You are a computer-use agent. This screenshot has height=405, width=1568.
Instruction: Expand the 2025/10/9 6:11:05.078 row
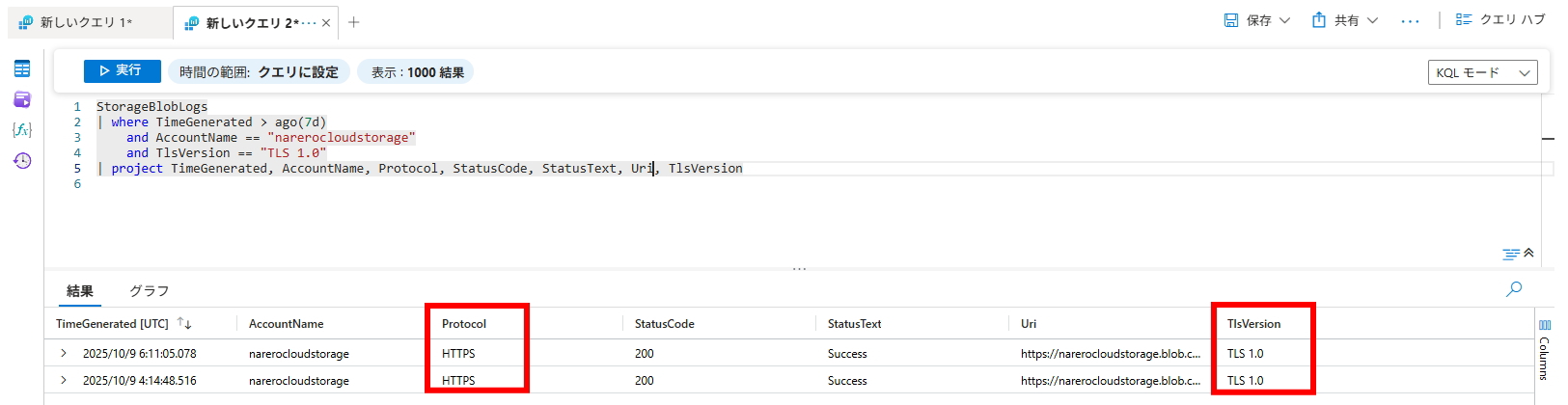click(x=64, y=353)
